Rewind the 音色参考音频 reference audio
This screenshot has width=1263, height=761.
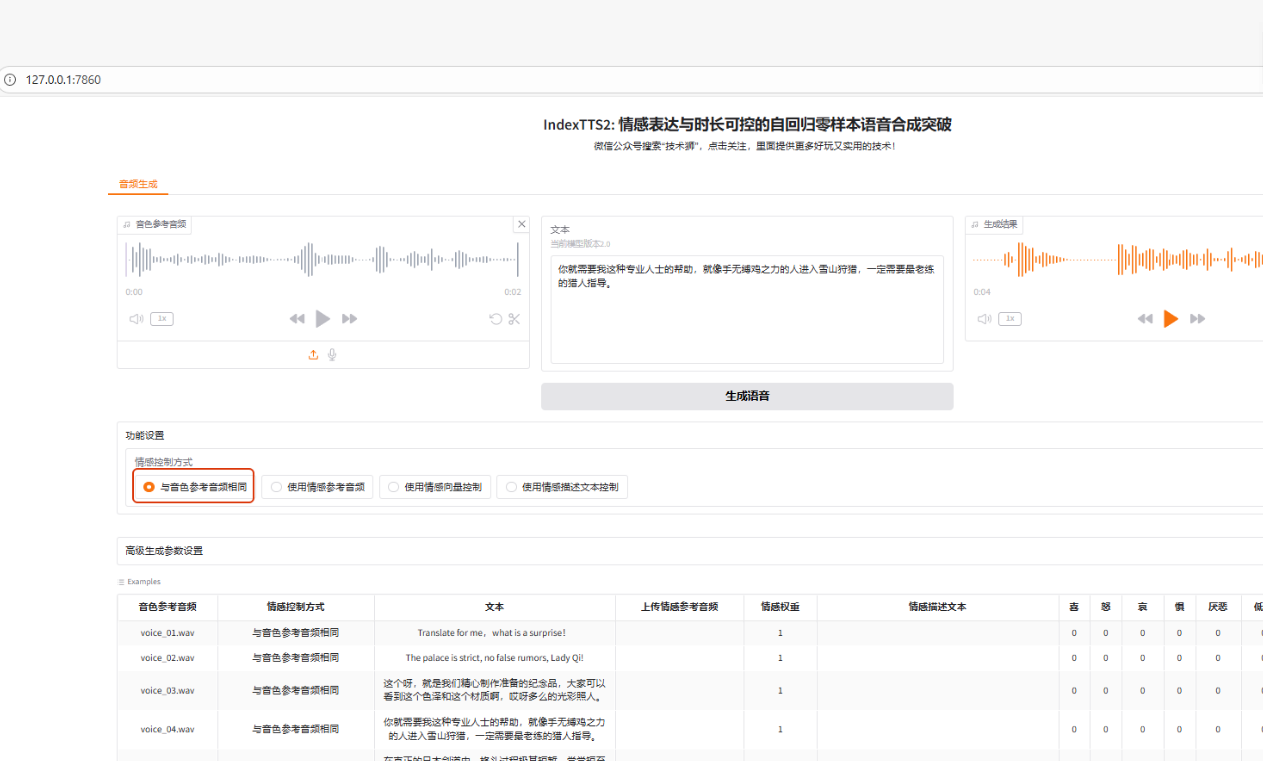click(x=297, y=319)
